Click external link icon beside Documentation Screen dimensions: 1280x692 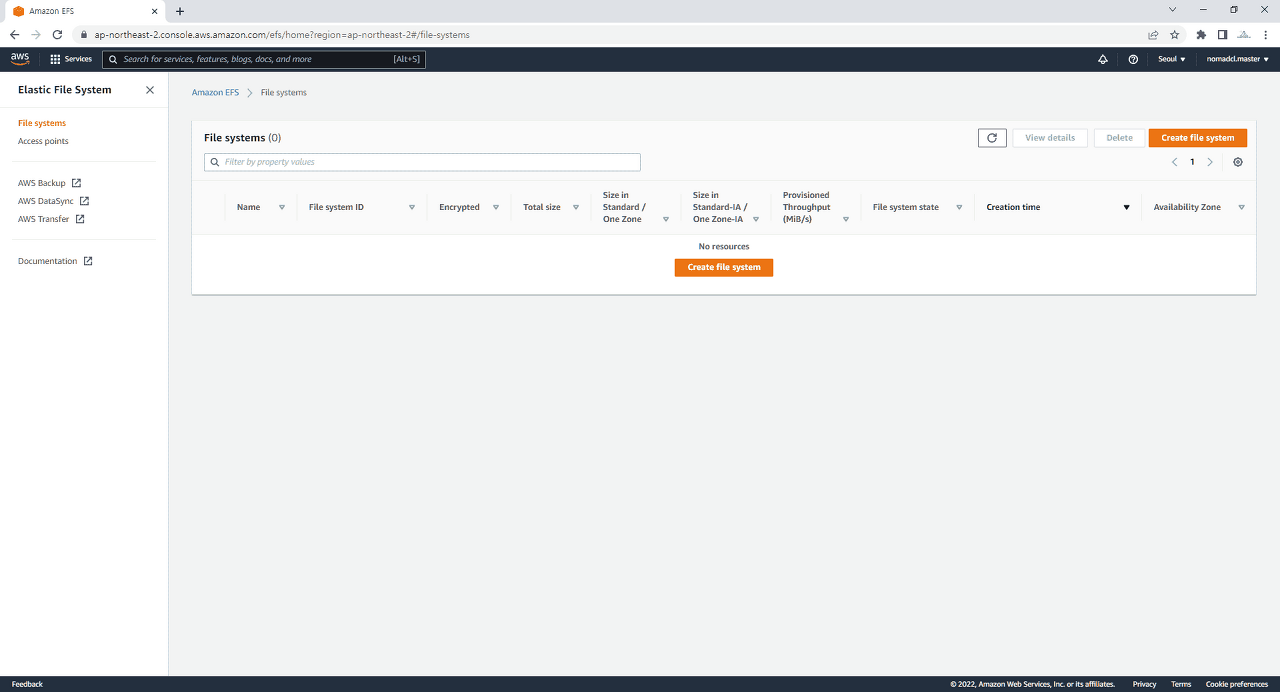(88, 261)
